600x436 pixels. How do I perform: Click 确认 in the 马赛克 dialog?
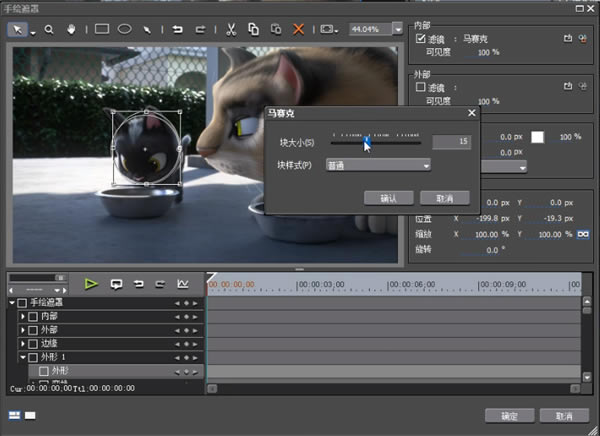tap(389, 198)
